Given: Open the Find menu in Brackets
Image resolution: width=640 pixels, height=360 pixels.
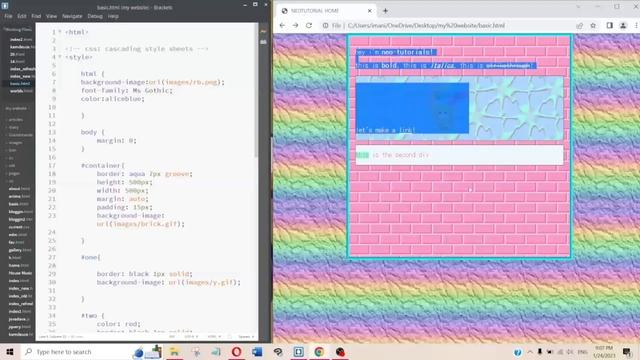Looking at the screenshot, I should (x=36, y=16).
